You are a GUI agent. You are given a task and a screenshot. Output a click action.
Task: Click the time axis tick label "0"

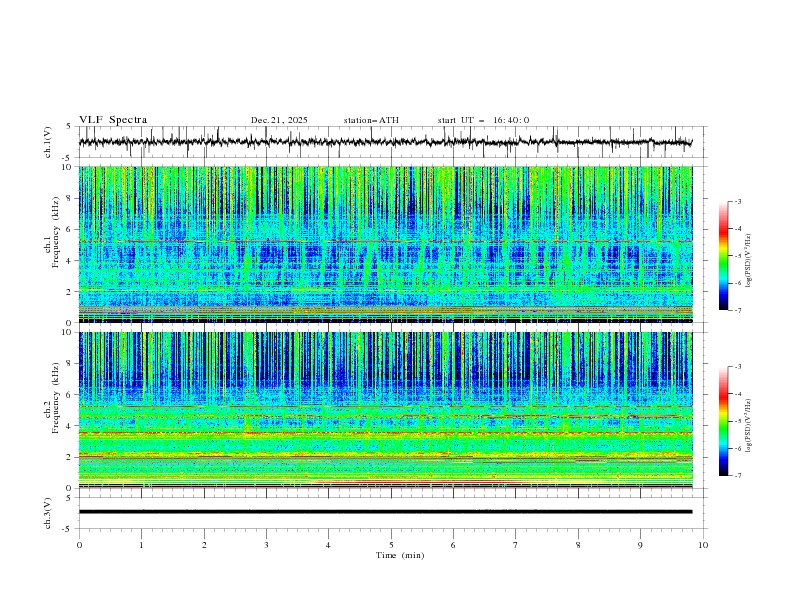(x=79, y=545)
